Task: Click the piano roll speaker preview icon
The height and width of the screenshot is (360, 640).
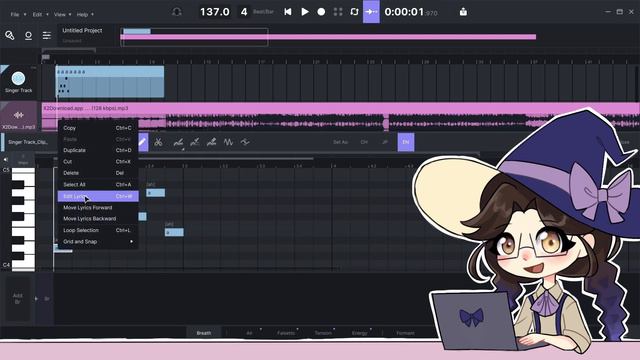Action: [6, 160]
